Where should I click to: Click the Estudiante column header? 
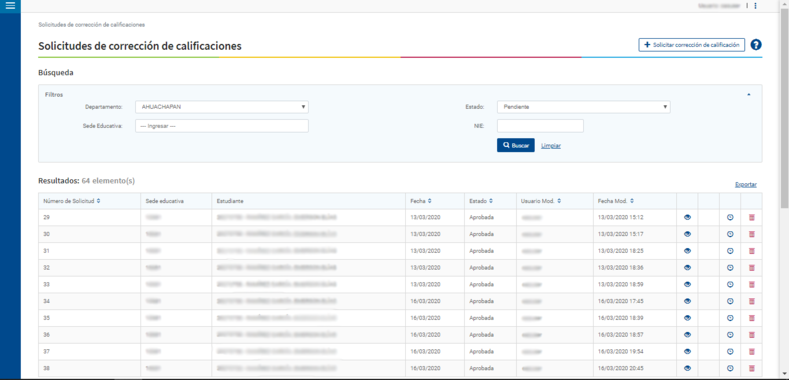230,201
